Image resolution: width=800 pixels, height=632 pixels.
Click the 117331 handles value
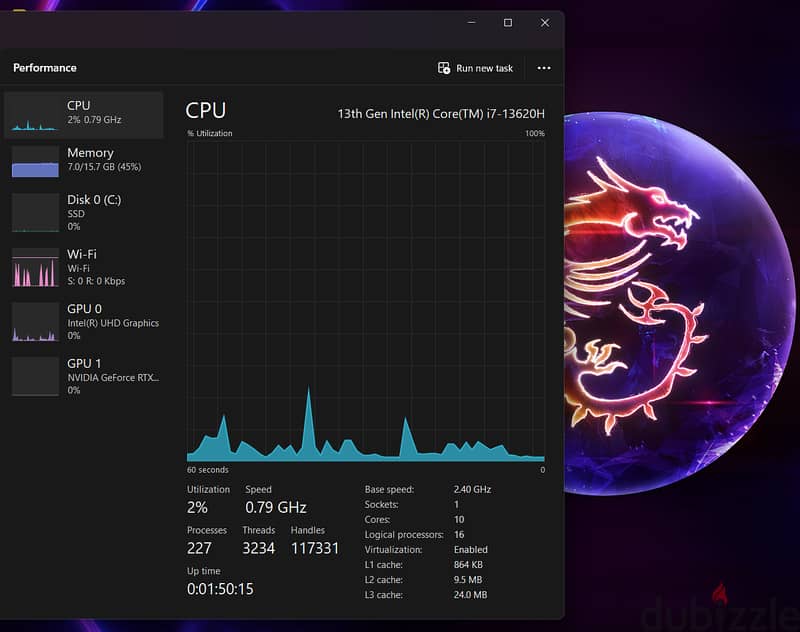(x=315, y=548)
